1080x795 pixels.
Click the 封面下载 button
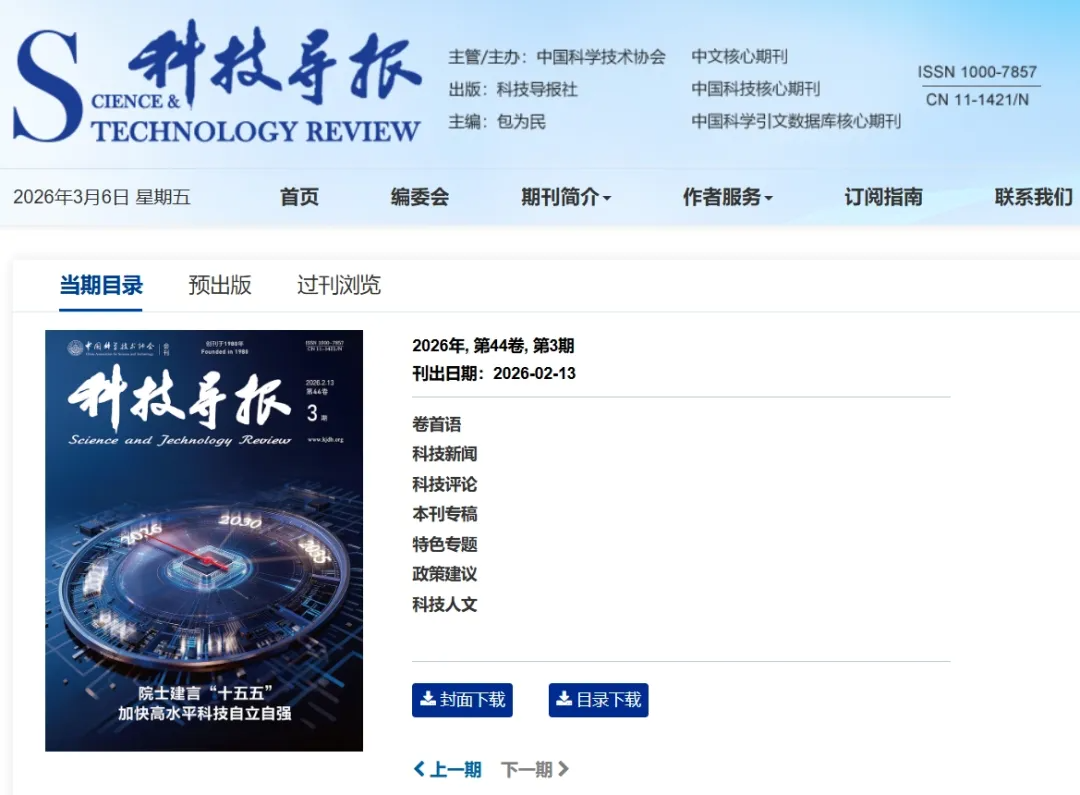pyautogui.click(x=462, y=700)
